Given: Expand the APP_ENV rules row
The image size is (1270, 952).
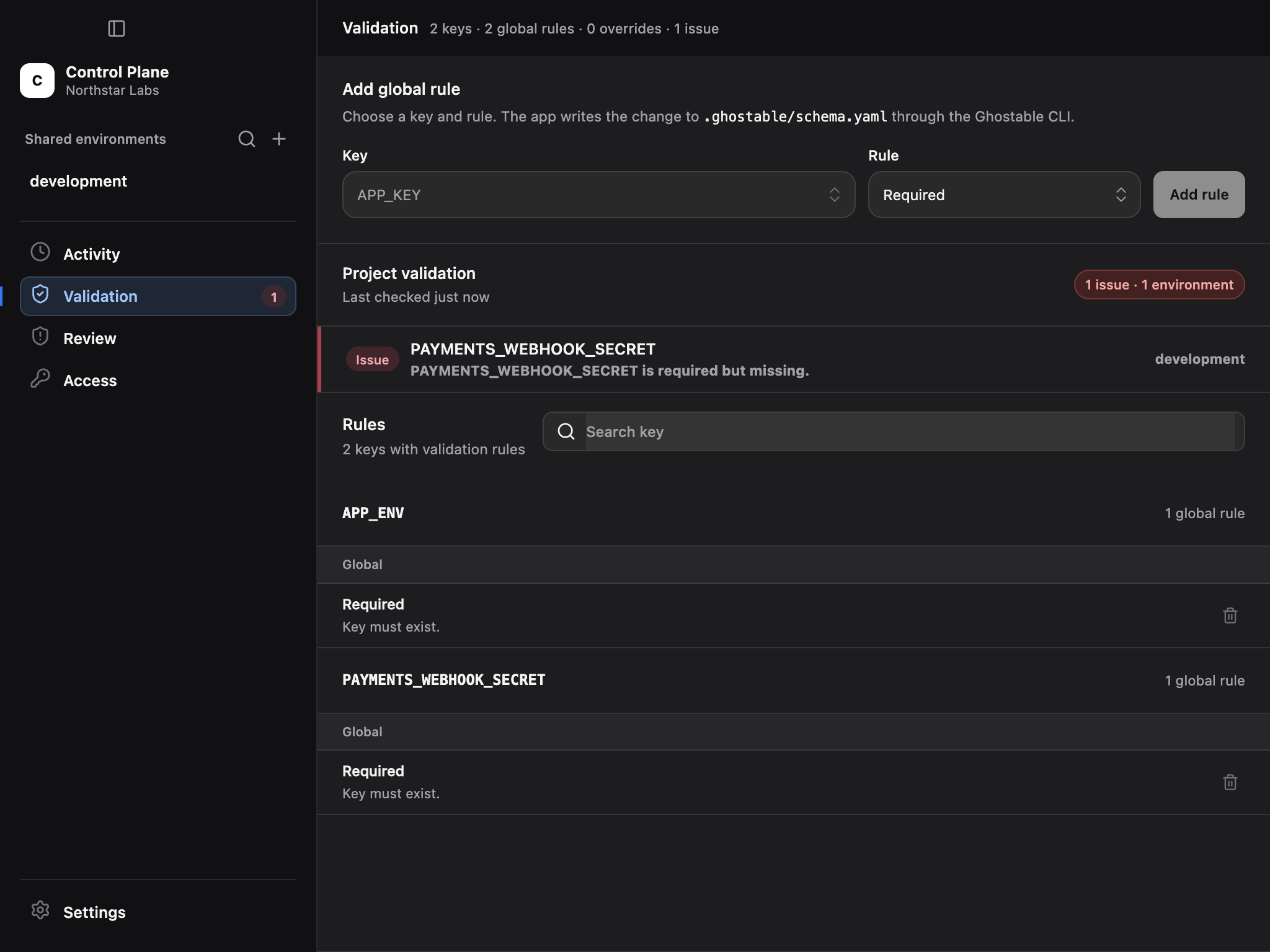Looking at the screenshot, I should tap(793, 513).
